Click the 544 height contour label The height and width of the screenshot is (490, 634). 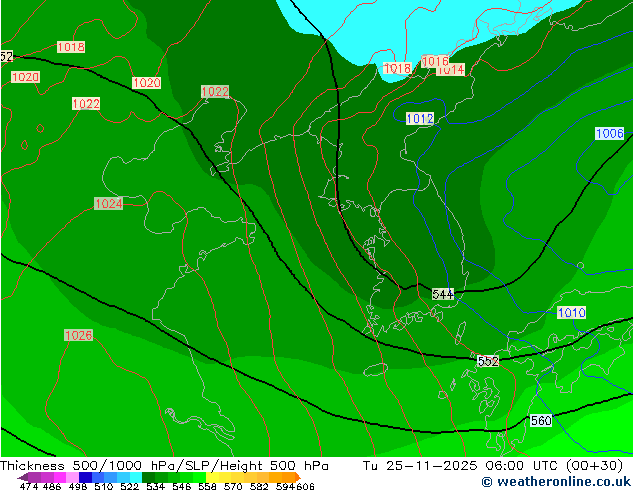tap(443, 294)
